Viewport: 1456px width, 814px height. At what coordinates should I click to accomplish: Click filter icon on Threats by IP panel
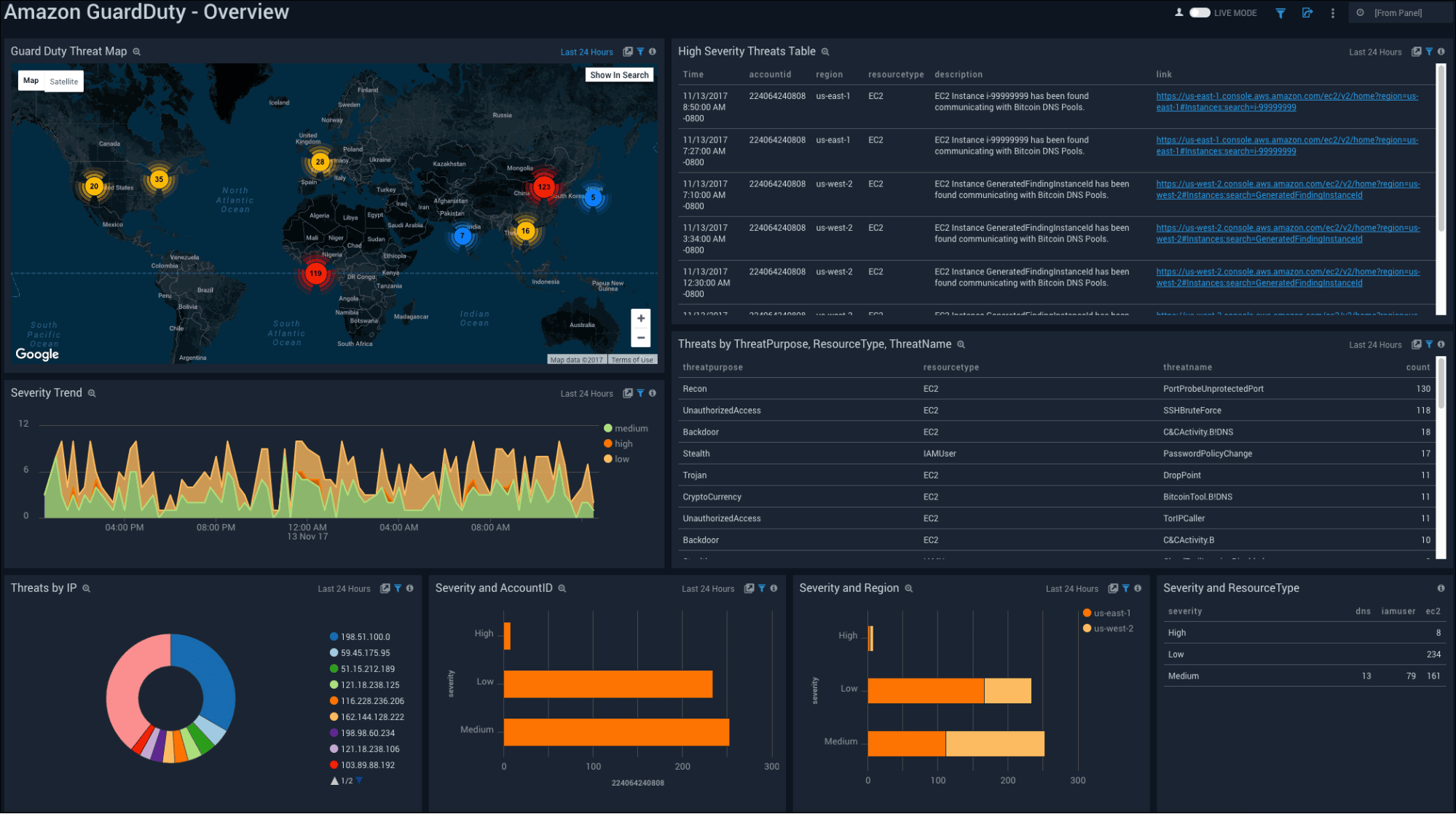tap(398, 588)
